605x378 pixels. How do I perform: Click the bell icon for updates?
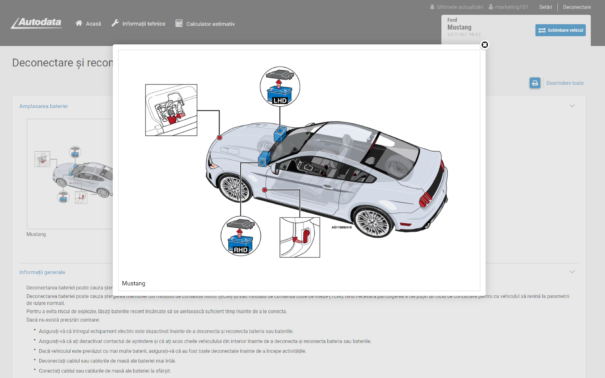coord(432,7)
